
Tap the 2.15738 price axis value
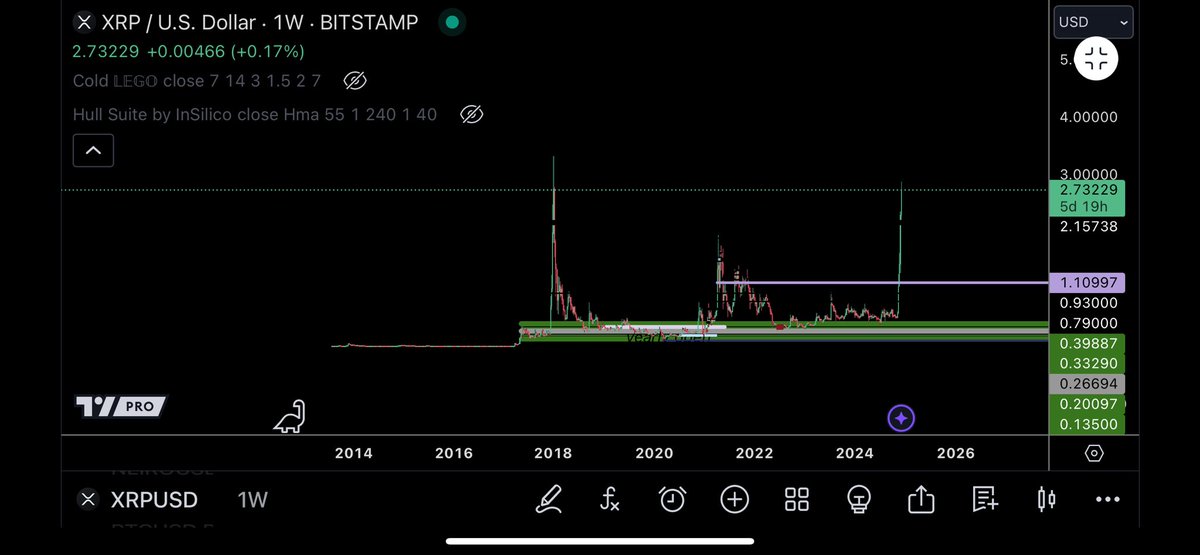coord(1088,227)
